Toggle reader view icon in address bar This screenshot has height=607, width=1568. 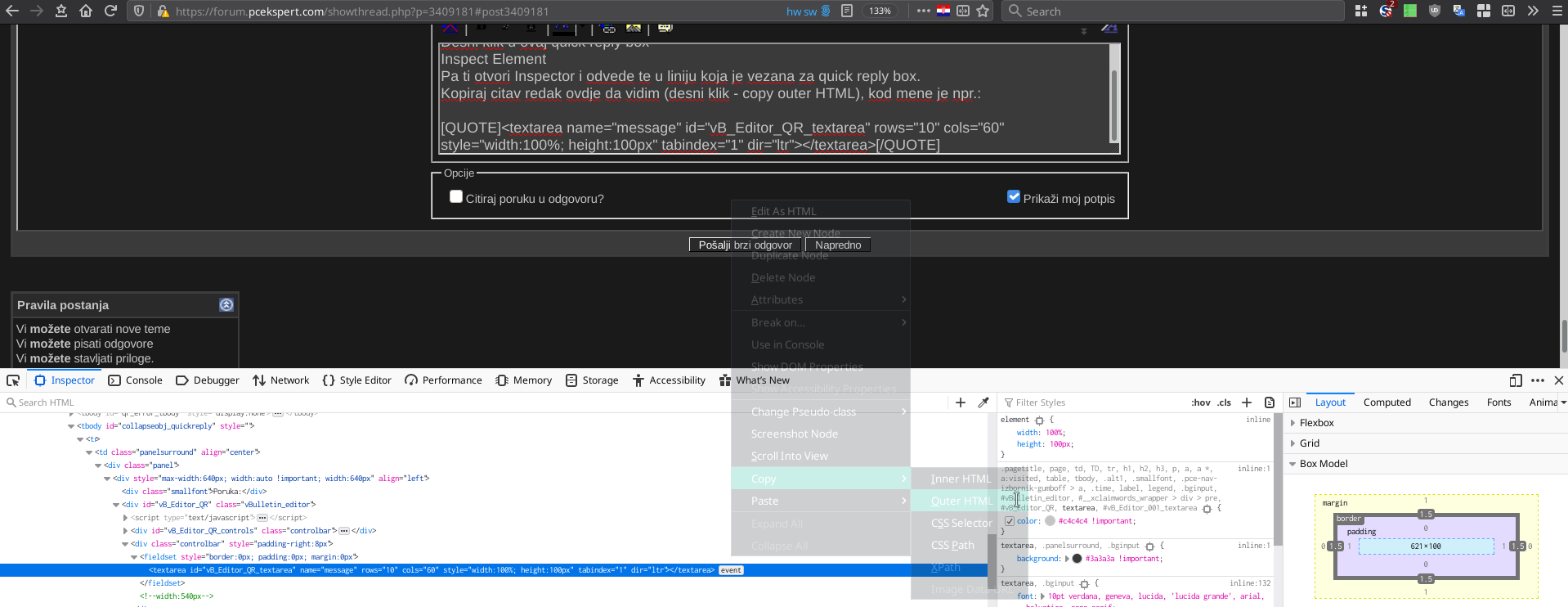[x=847, y=11]
